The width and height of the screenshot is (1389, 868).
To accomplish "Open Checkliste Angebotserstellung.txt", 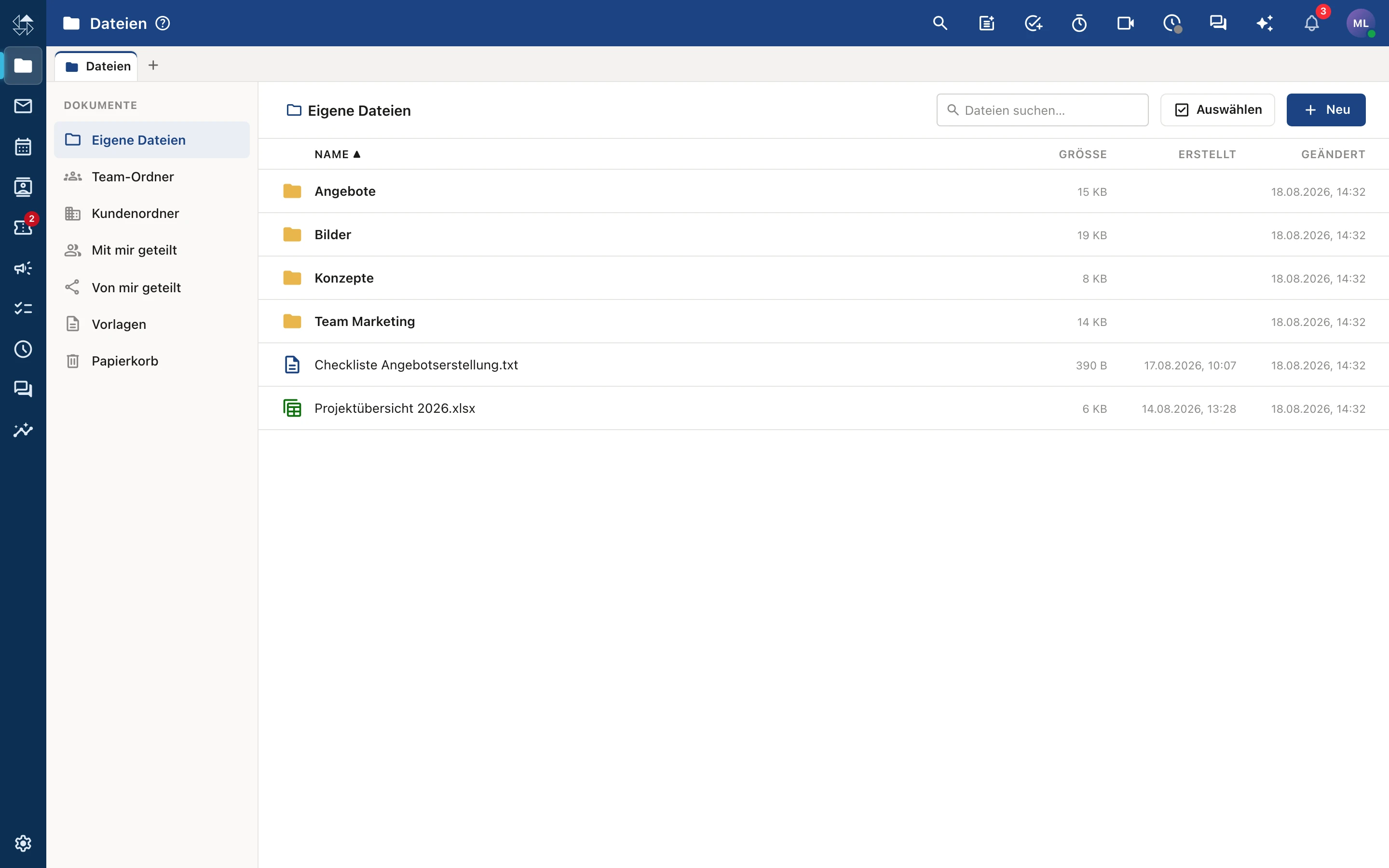I will point(824,365).
